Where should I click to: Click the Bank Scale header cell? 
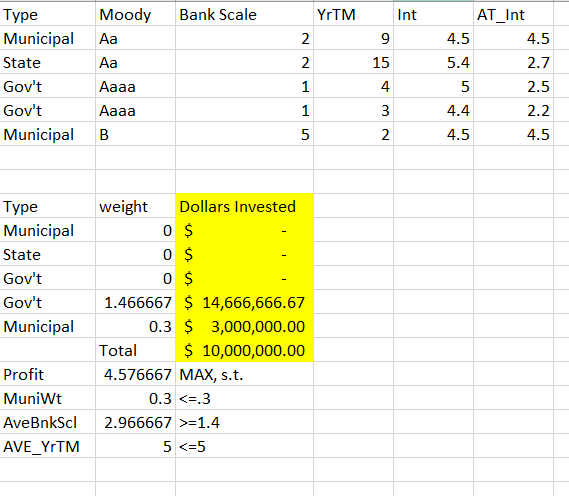[x=244, y=15]
